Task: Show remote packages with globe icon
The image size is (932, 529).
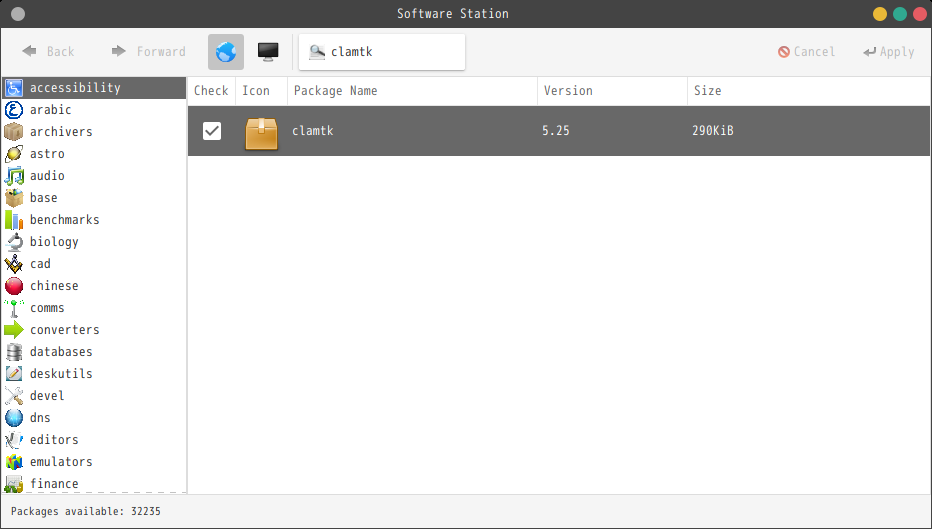Action: (226, 52)
